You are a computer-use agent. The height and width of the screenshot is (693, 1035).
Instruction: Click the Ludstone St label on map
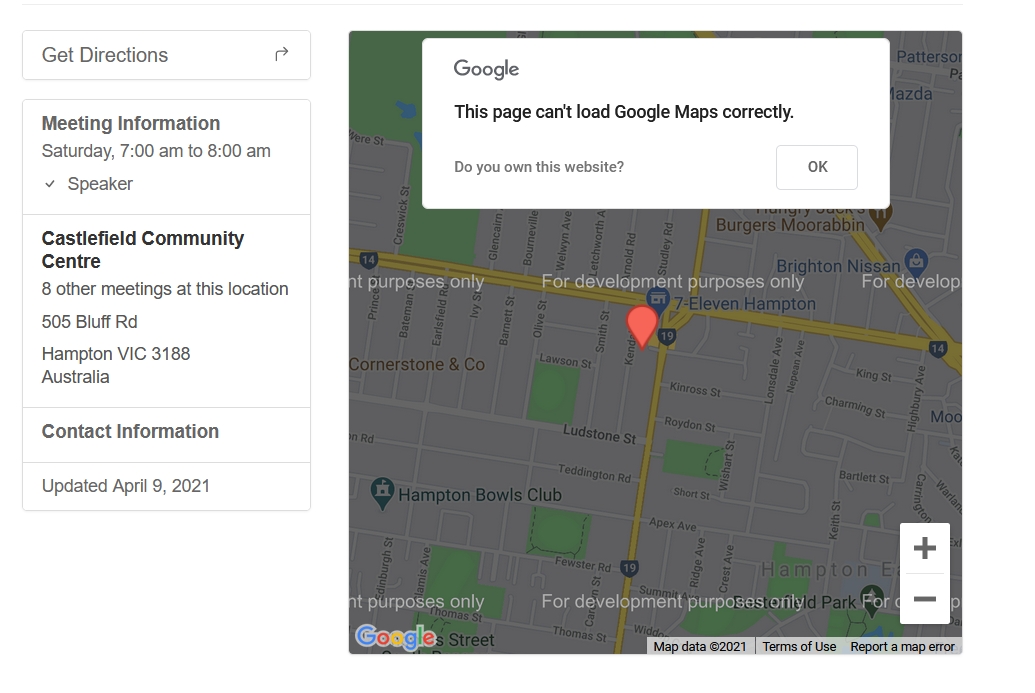[x=599, y=434]
